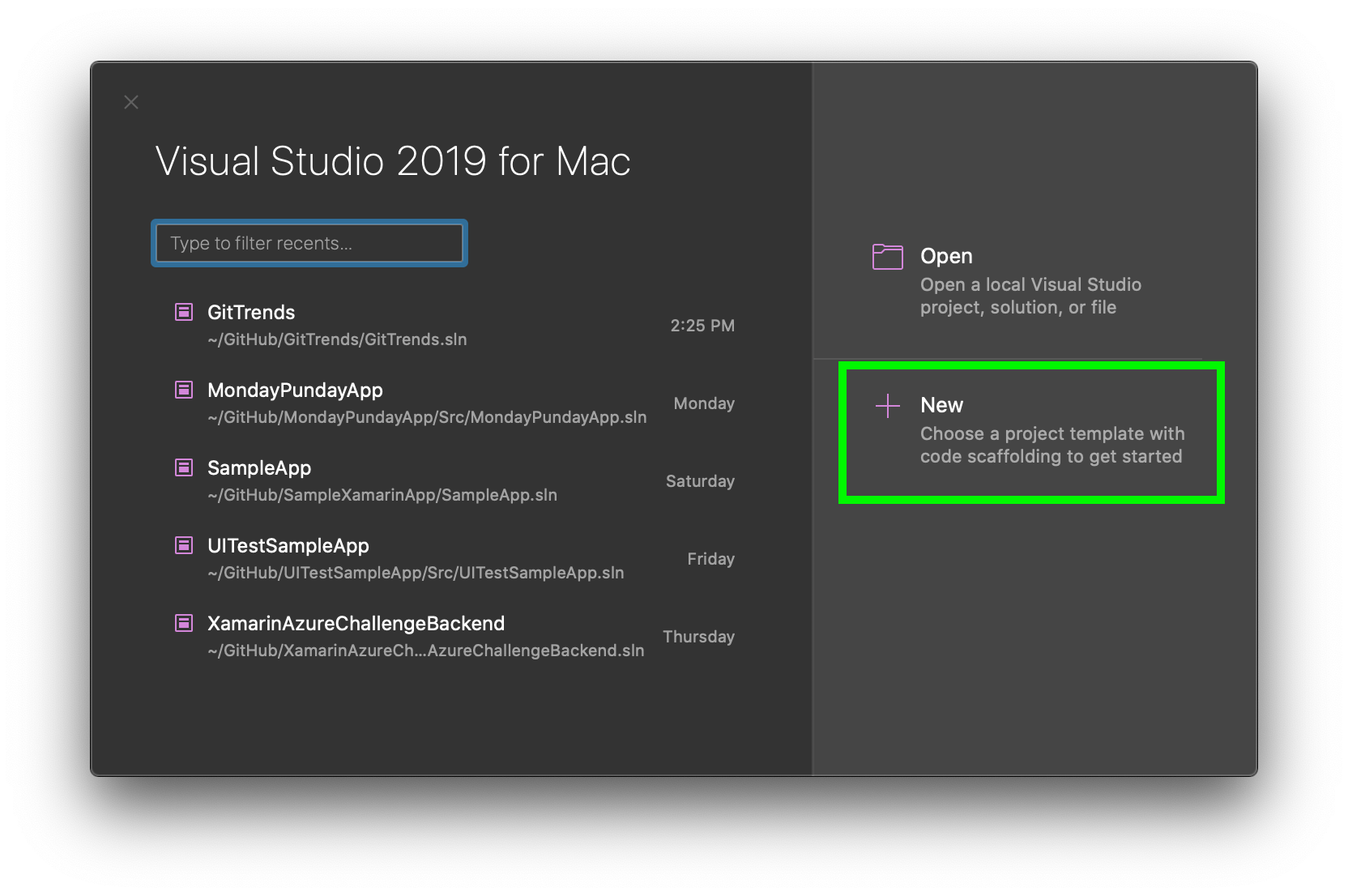Click the 2:25 PM timestamp
The height and width of the screenshot is (896, 1348).
pos(702,326)
